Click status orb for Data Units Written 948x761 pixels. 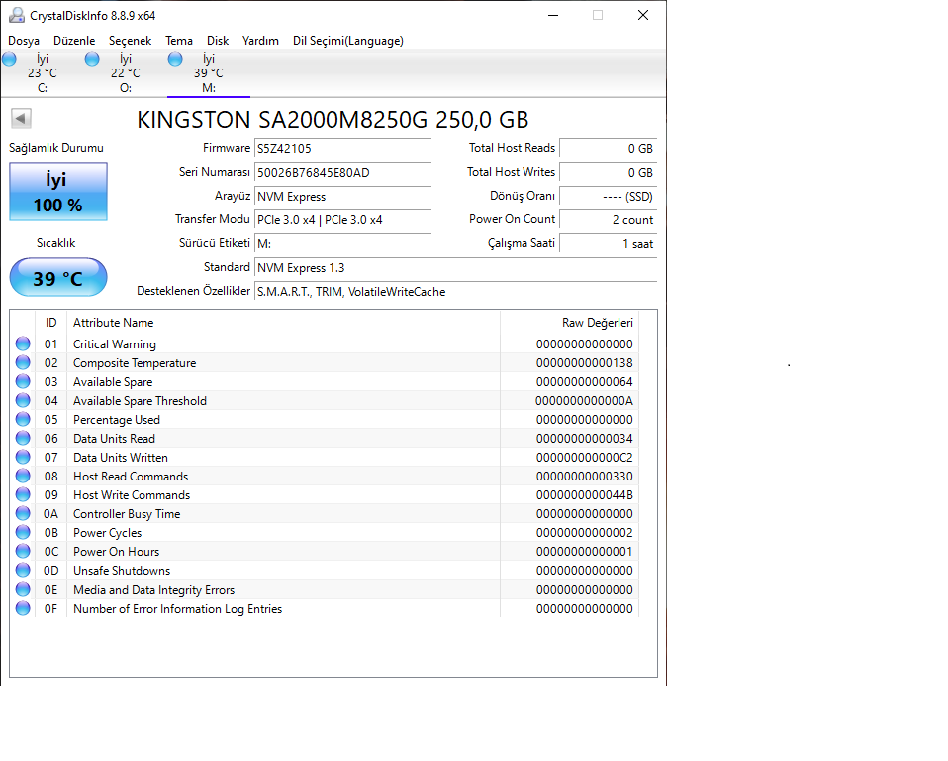23,457
